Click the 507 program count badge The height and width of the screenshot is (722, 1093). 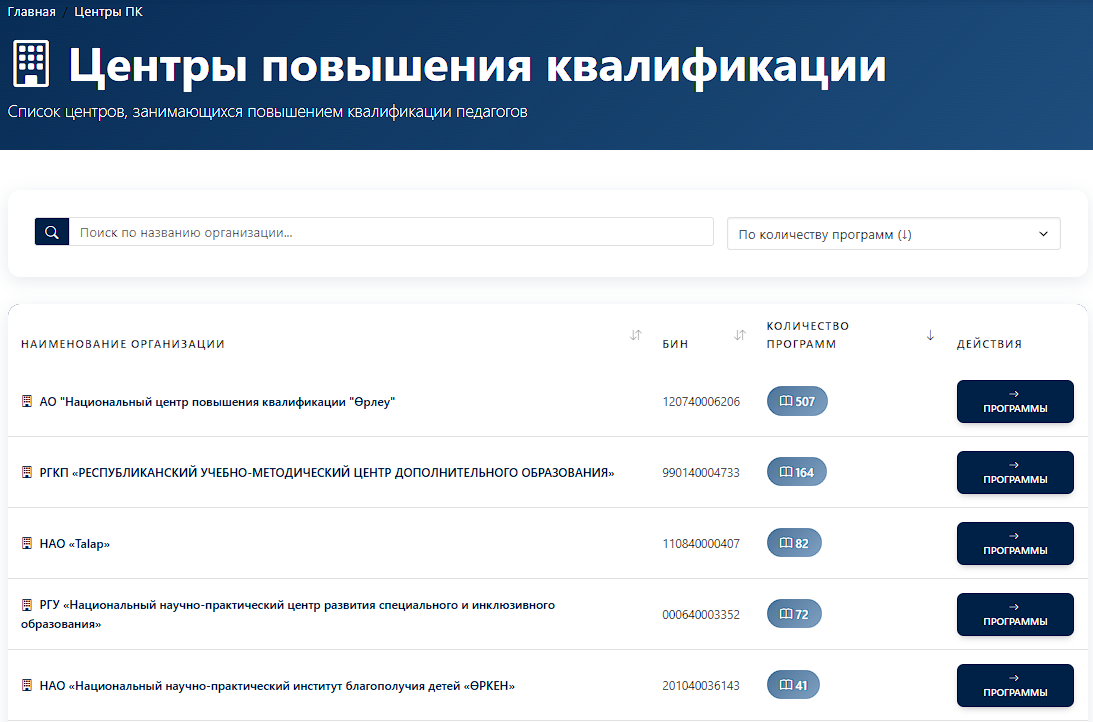(x=797, y=401)
